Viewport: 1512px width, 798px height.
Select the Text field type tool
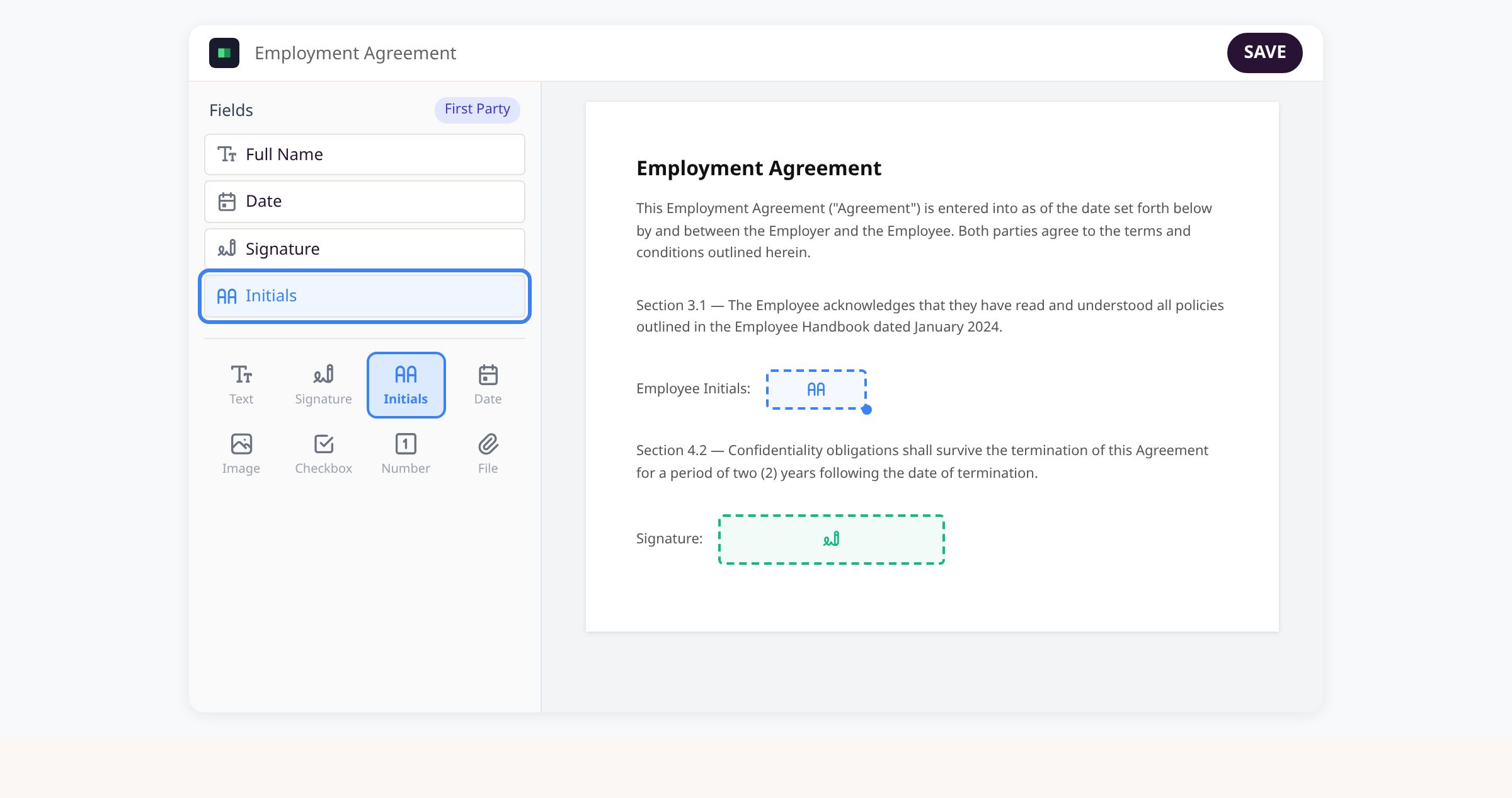point(241,385)
